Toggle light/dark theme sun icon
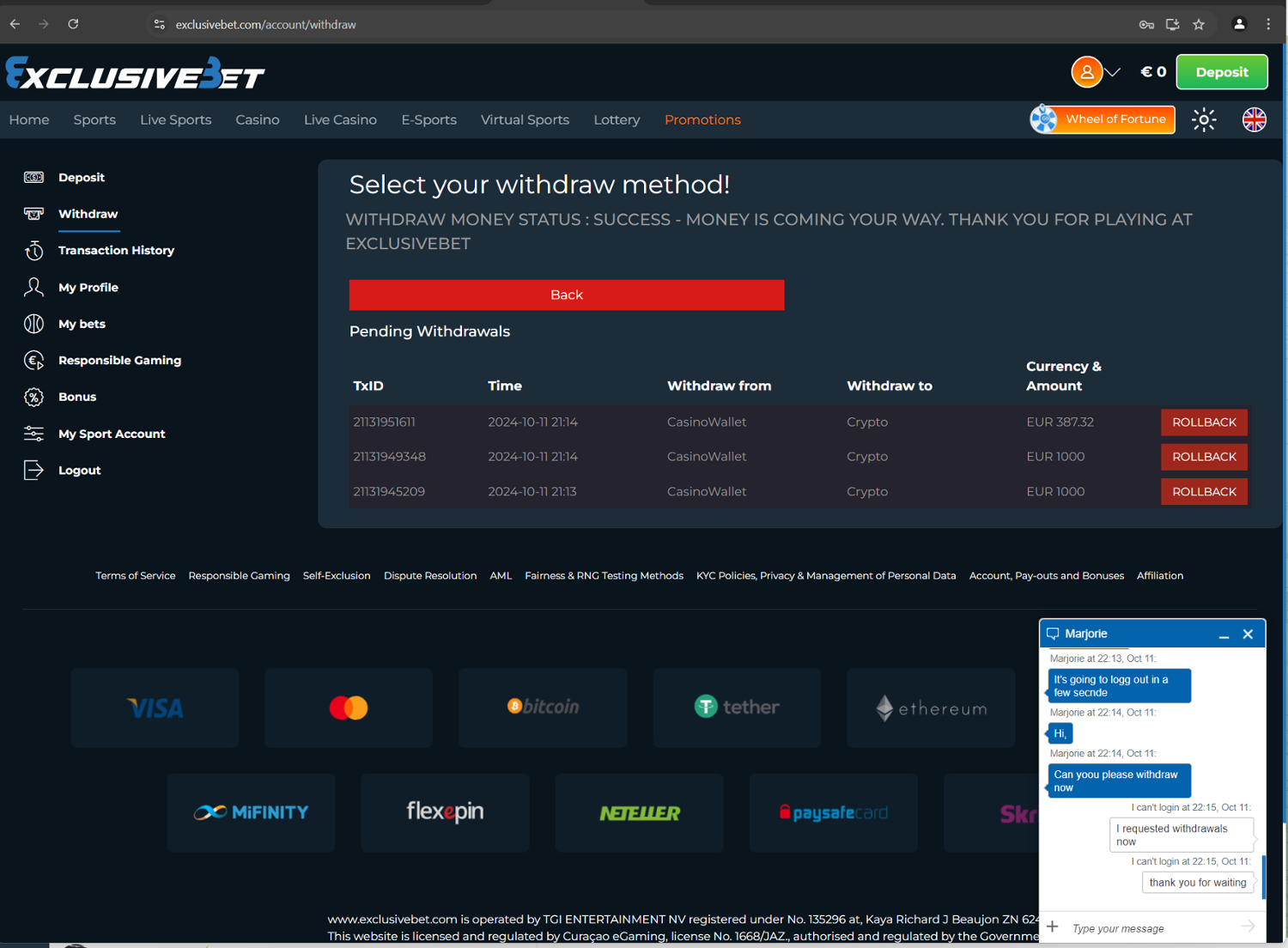The width and height of the screenshot is (1288, 948). click(x=1204, y=120)
